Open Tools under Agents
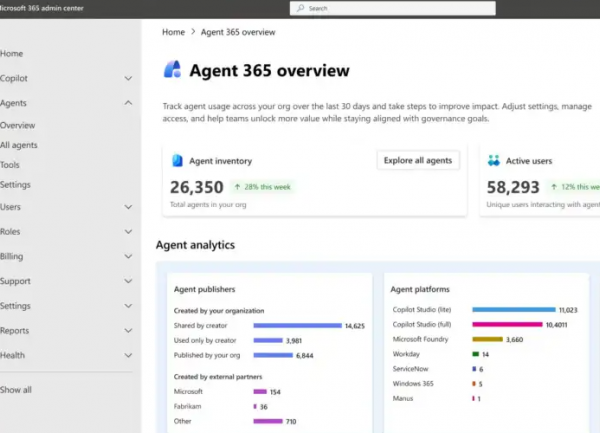This screenshot has height=433, width=600. click(10, 165)
